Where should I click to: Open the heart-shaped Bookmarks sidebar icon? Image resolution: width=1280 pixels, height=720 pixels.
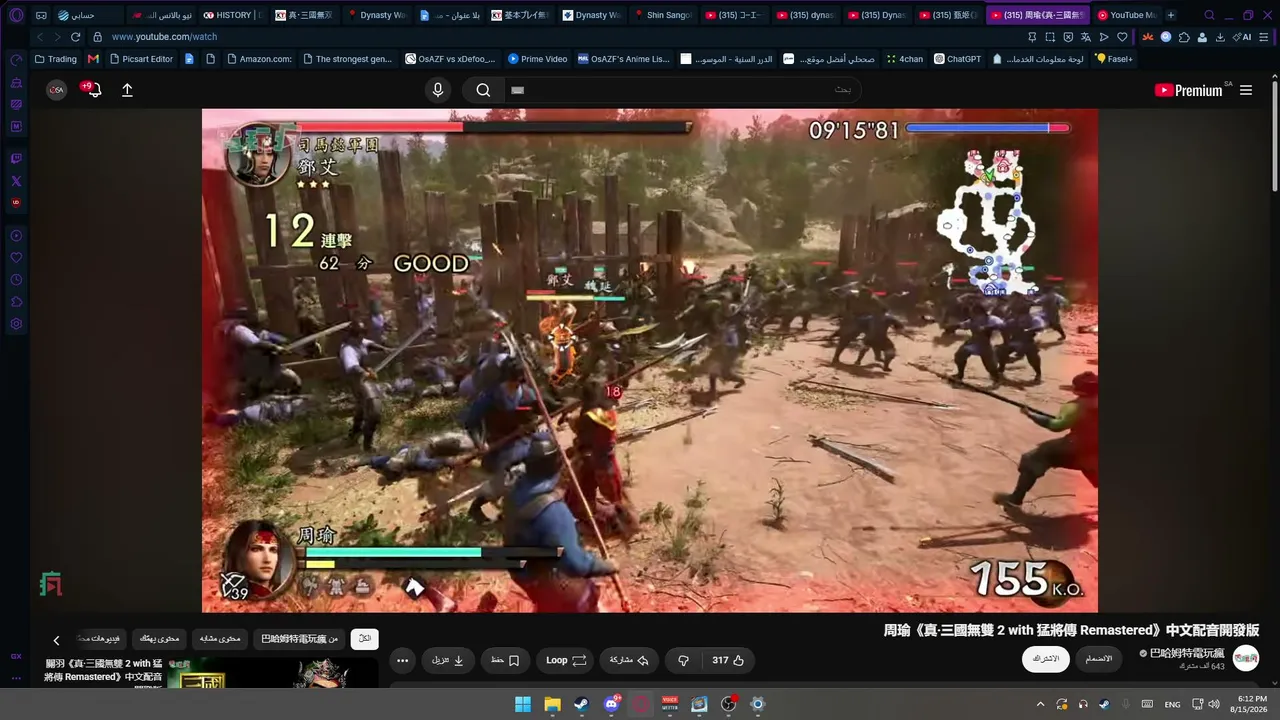(x=16, y=258)
